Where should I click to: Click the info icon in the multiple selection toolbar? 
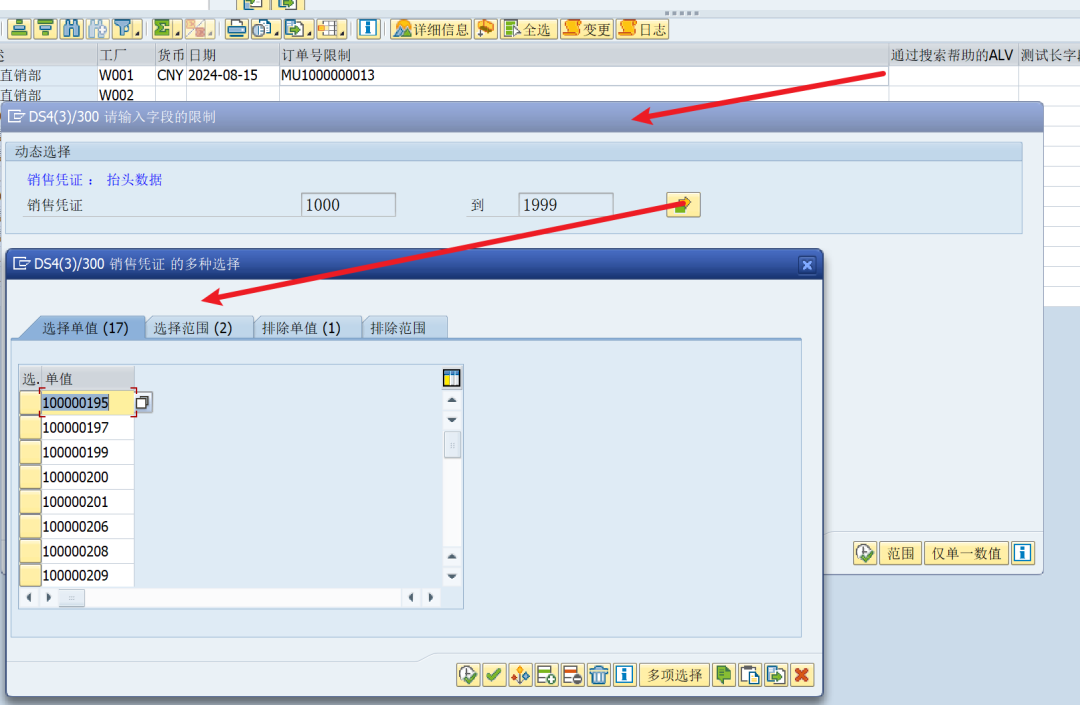point(625,675)
